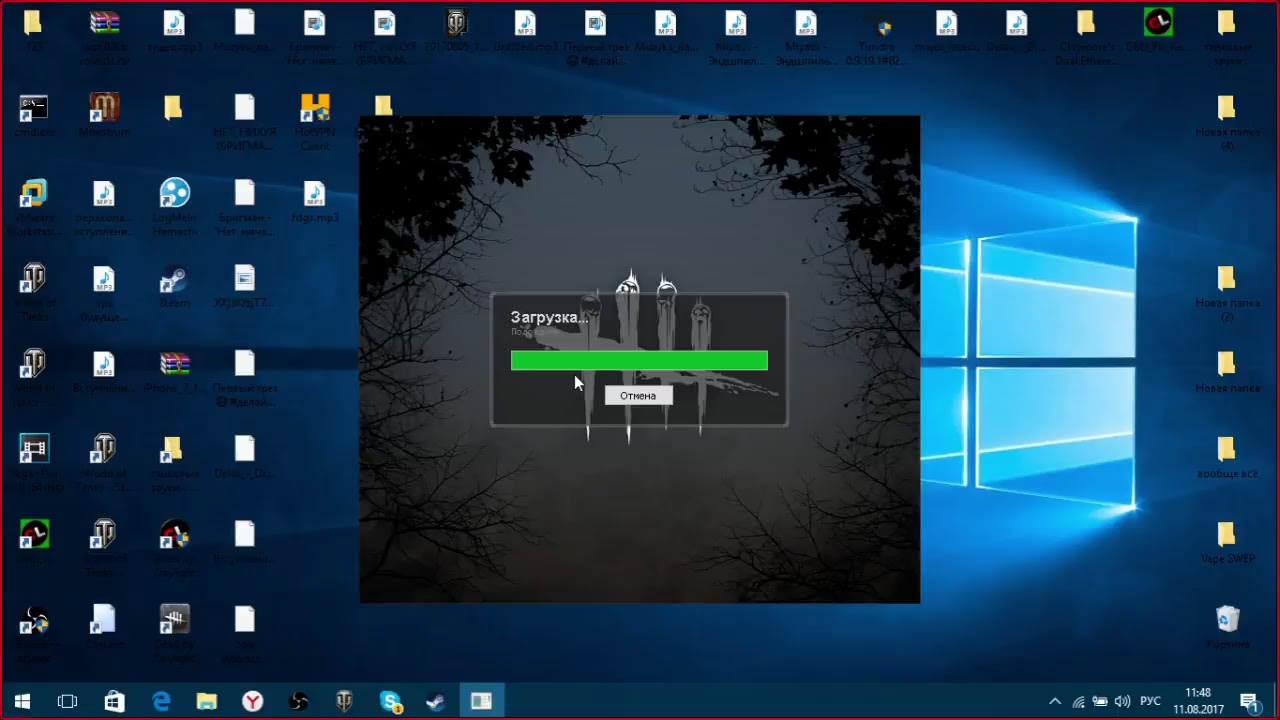Open File Explorer from the taskbar
1280x720 pixels.
[x=207, y=702]
